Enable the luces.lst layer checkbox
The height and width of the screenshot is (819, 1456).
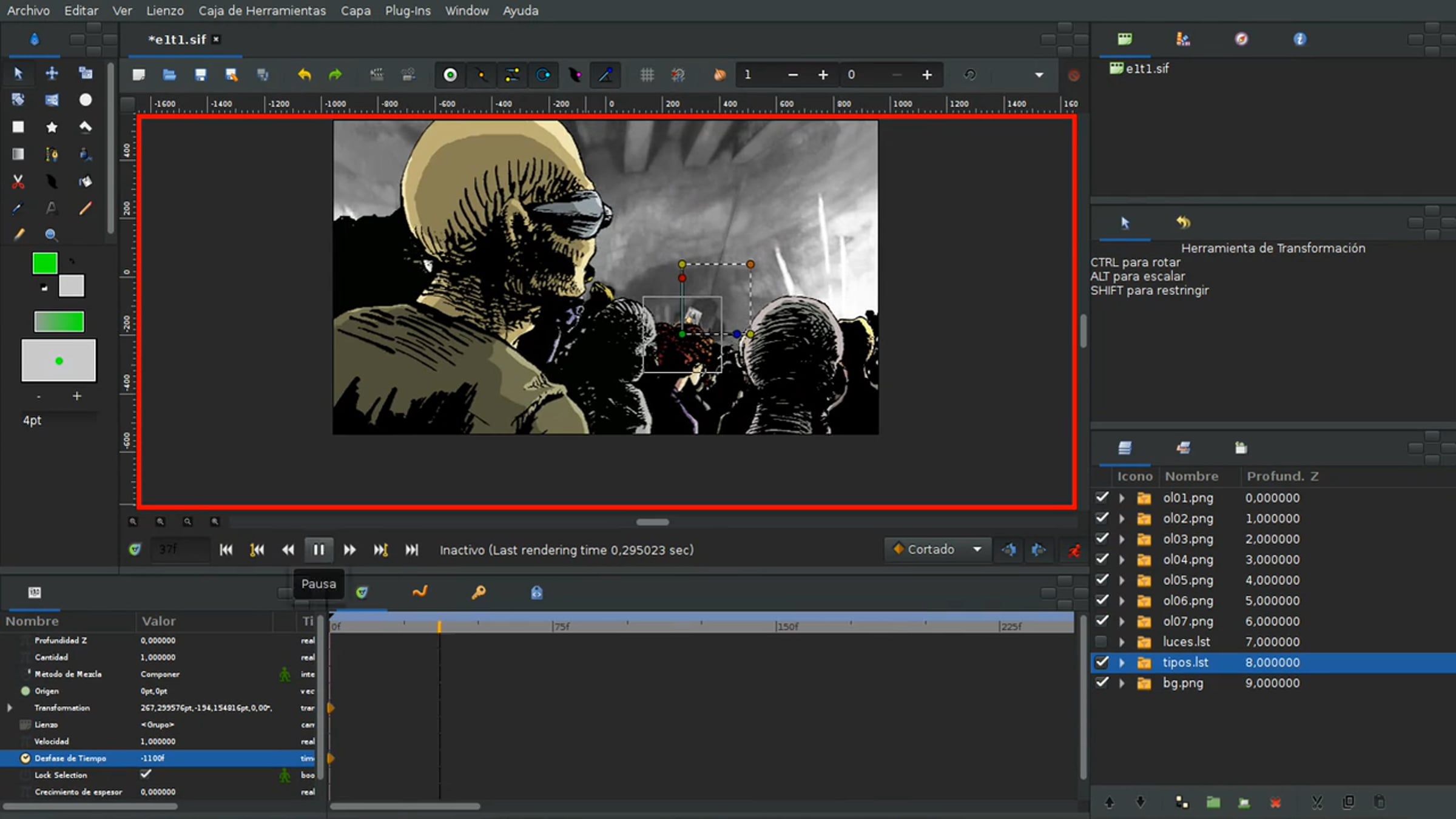(x=1101, y=641)
